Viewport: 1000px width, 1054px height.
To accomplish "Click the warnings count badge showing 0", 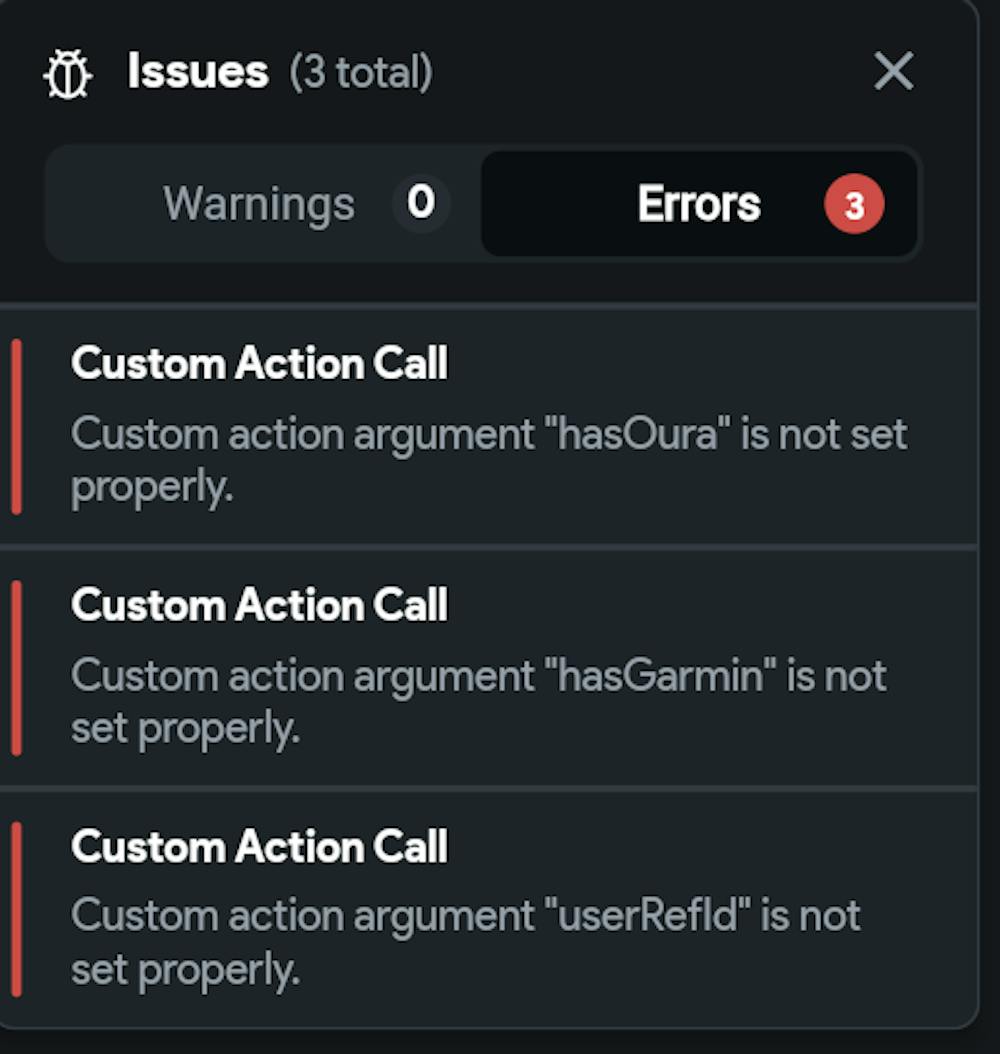I will 420,203.
